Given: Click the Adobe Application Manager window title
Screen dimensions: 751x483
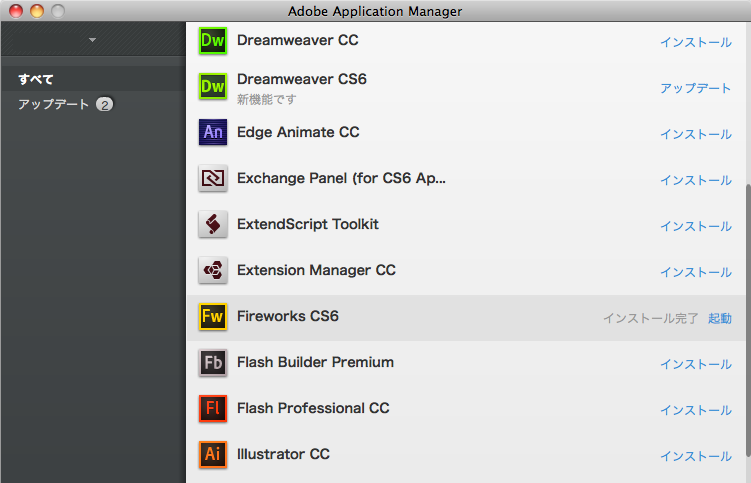Looking at the screenshot, I should pos(375,11).
